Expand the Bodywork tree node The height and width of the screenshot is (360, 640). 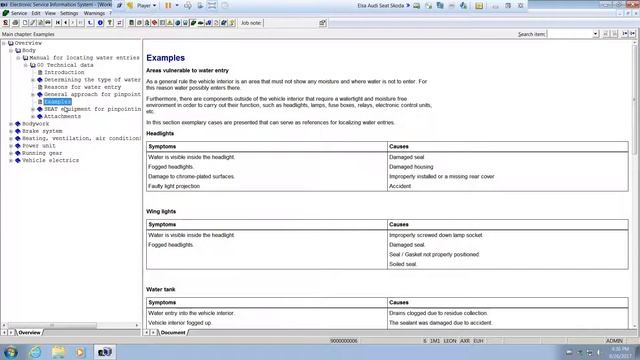tap(11, 124)
